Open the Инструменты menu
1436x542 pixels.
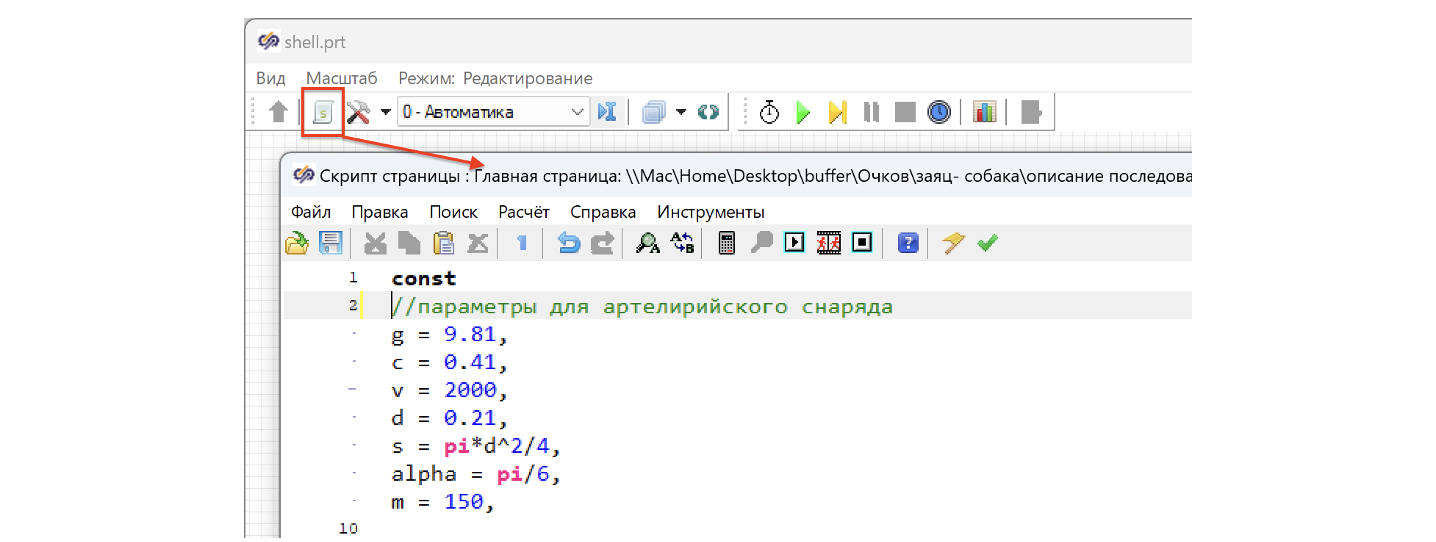(711, 212)
